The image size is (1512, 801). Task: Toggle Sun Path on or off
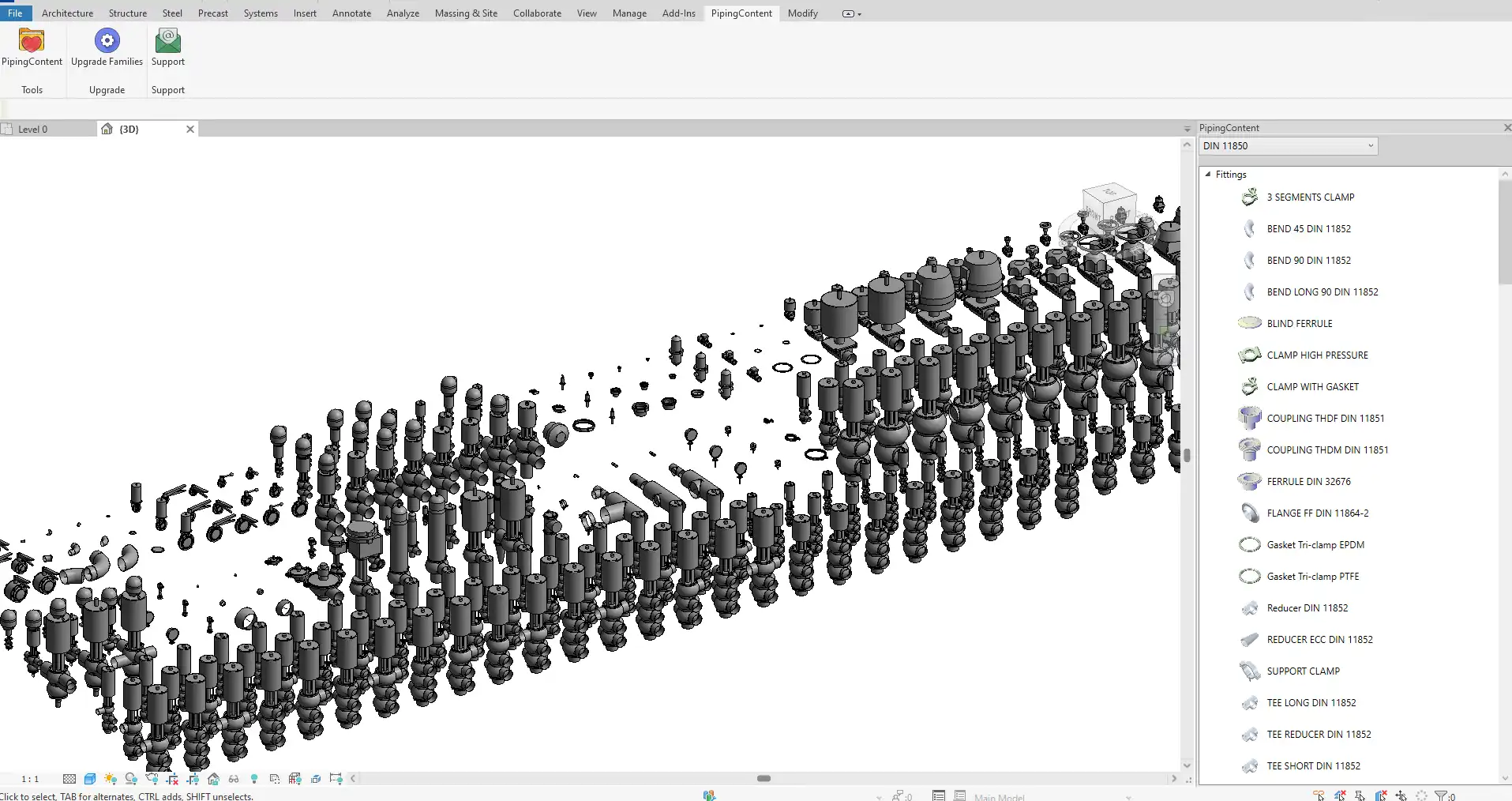pyautogui.click(x=111, y=779)
